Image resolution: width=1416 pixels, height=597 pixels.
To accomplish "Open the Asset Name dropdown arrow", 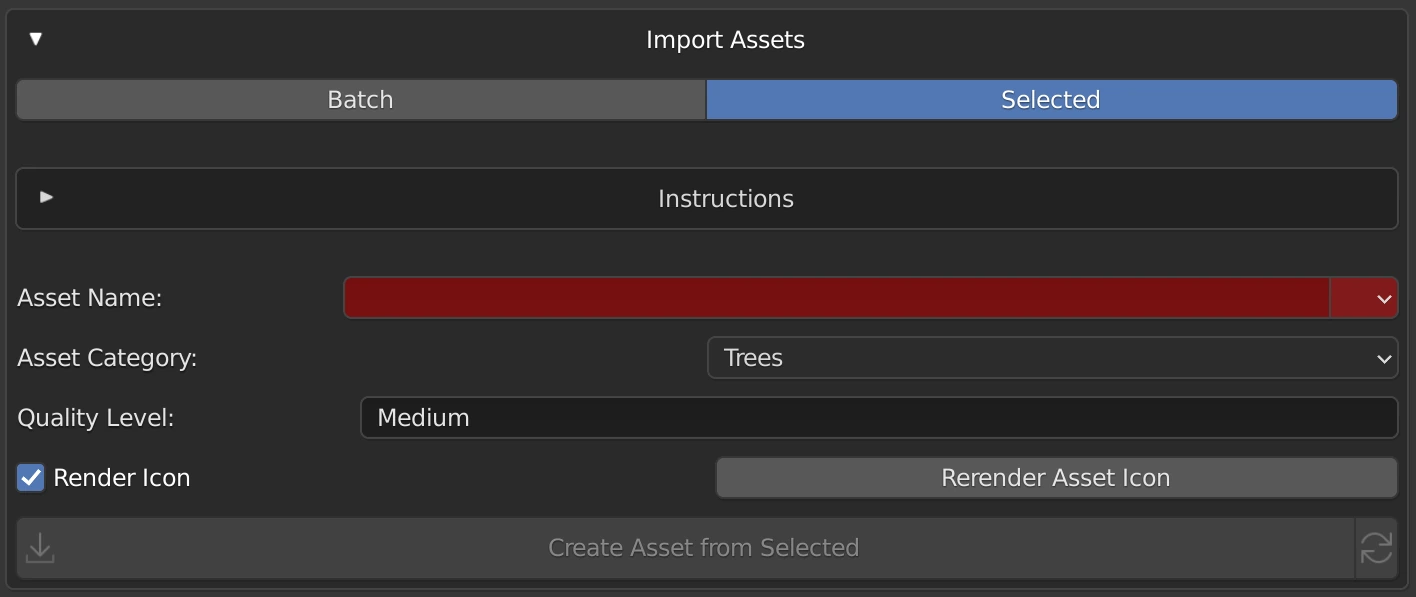I will 1384,298.
